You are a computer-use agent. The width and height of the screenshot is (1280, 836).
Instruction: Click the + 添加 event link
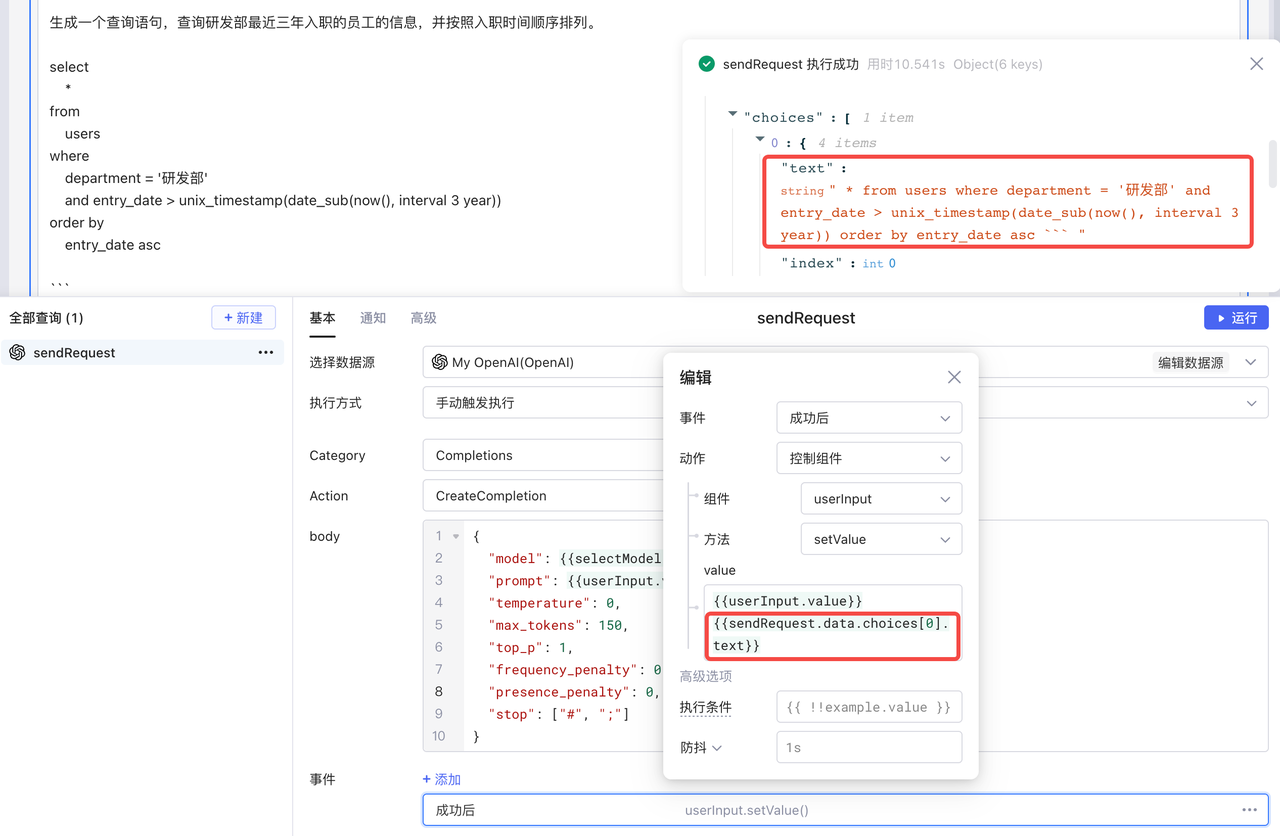tap(441, 779)
